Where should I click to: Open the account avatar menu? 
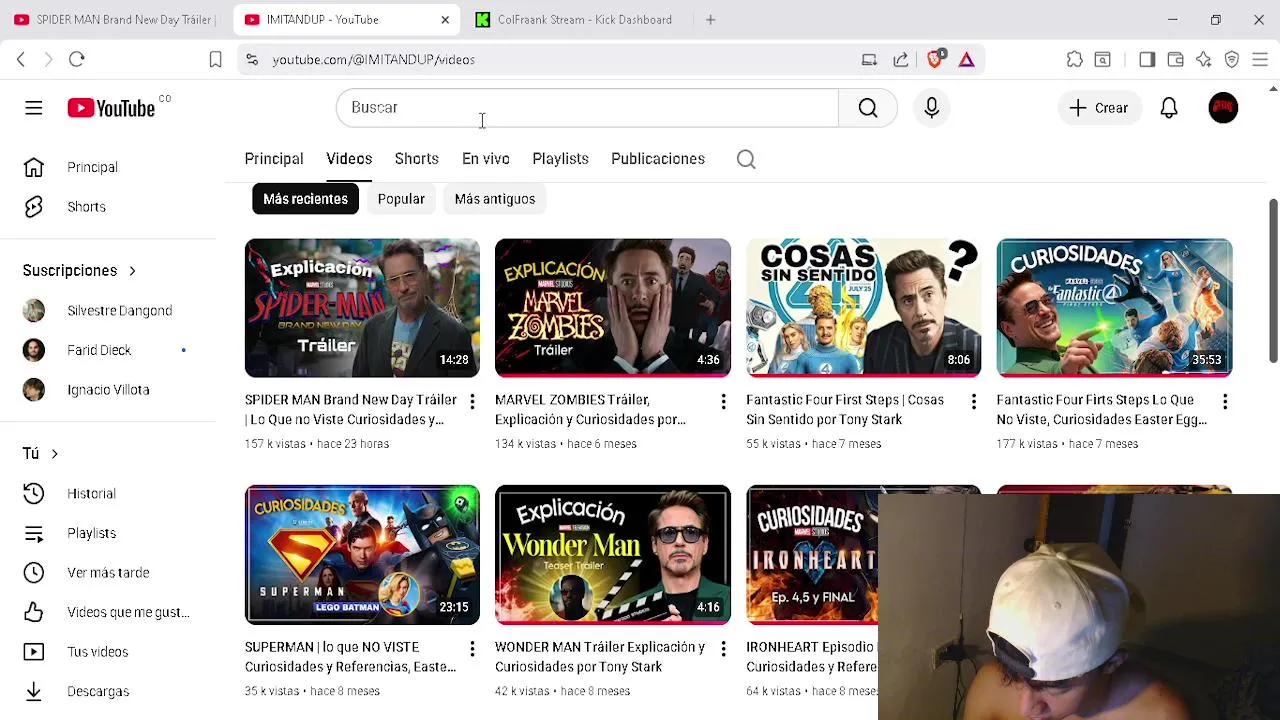(1223, 108)
